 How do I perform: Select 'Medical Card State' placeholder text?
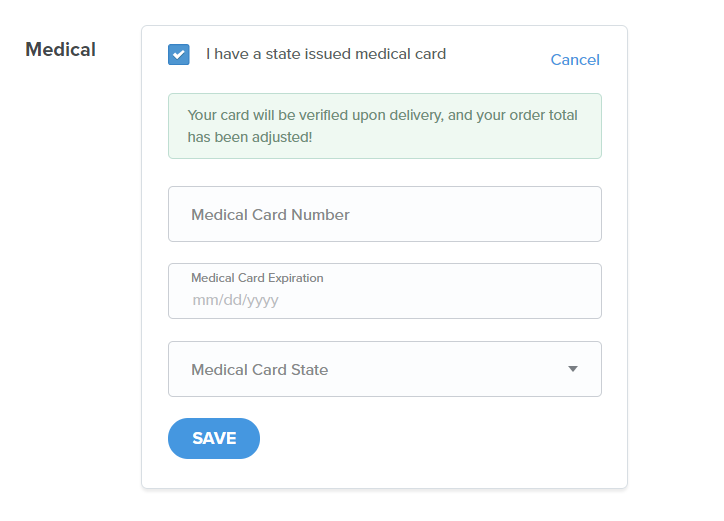[259, 370]
